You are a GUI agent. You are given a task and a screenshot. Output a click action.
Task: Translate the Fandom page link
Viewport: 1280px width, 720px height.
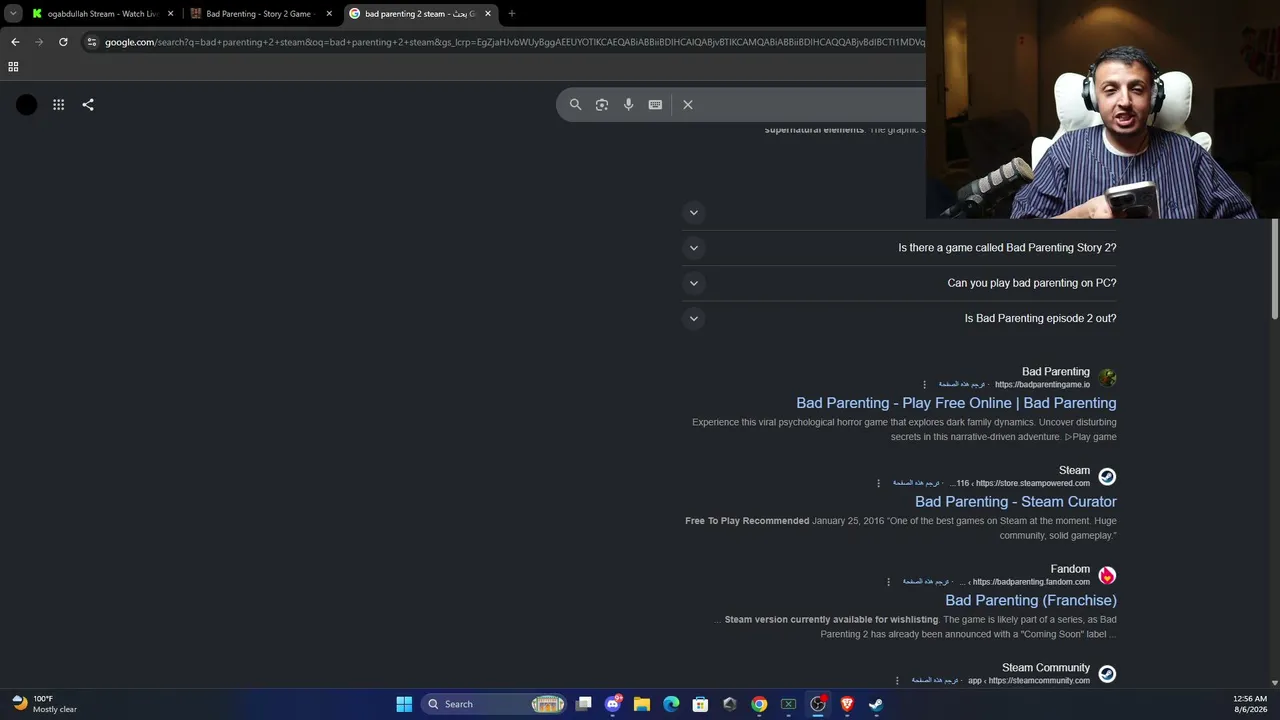pyautogui.click(x=927, y=582)
